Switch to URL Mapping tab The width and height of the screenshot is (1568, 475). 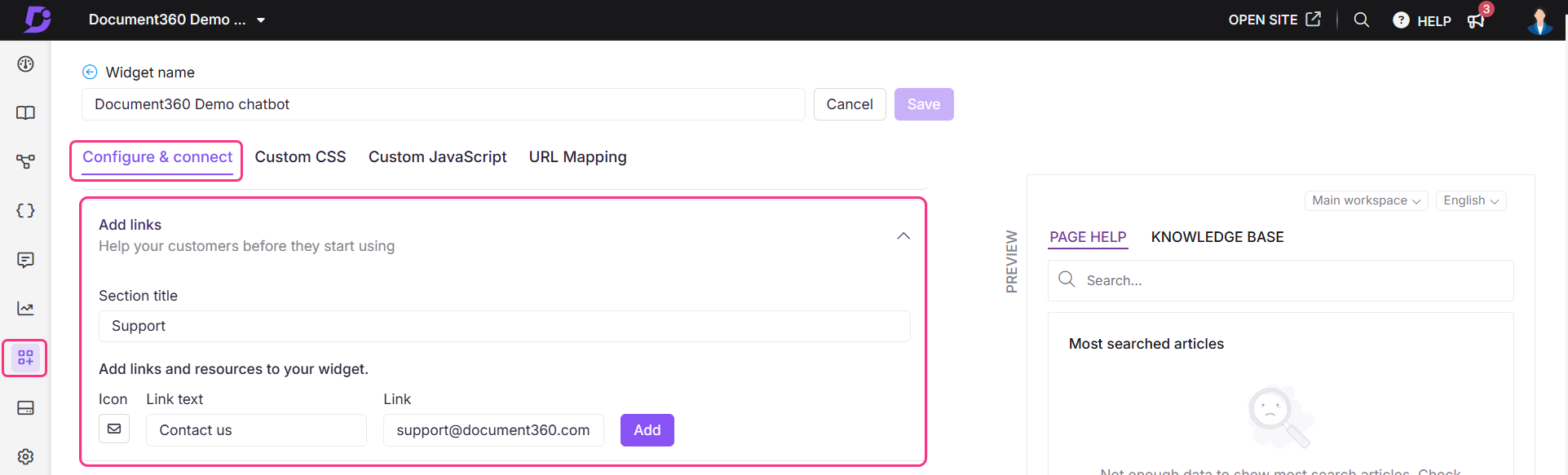click(578, 156)
